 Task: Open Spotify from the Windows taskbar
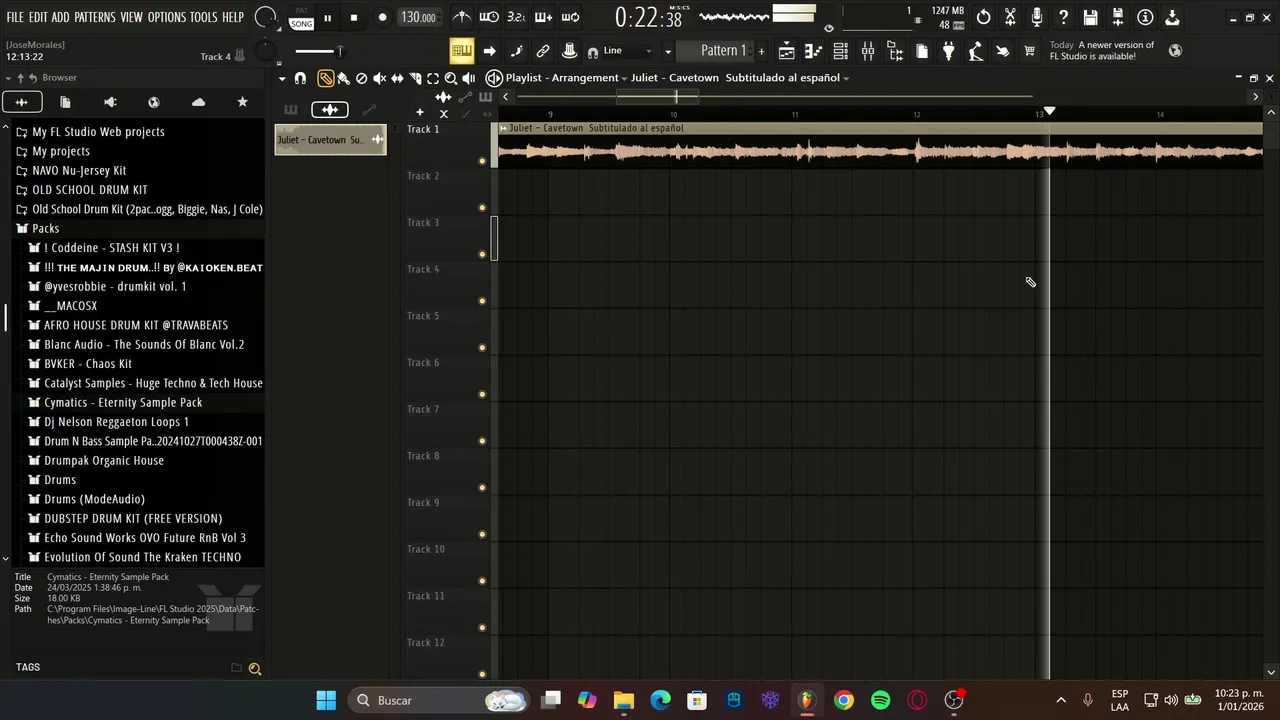point(881,700)
